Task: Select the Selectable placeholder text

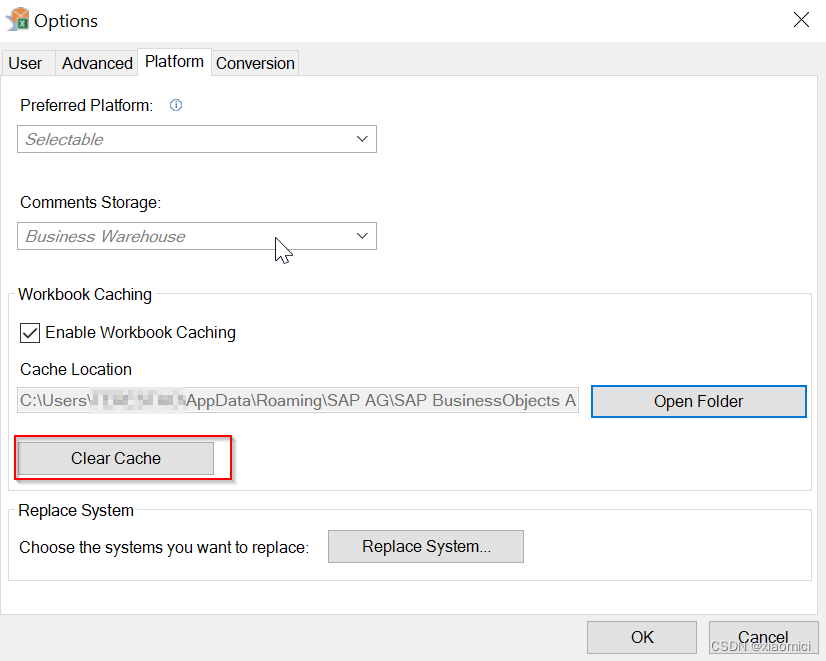Action: [64, 139]
